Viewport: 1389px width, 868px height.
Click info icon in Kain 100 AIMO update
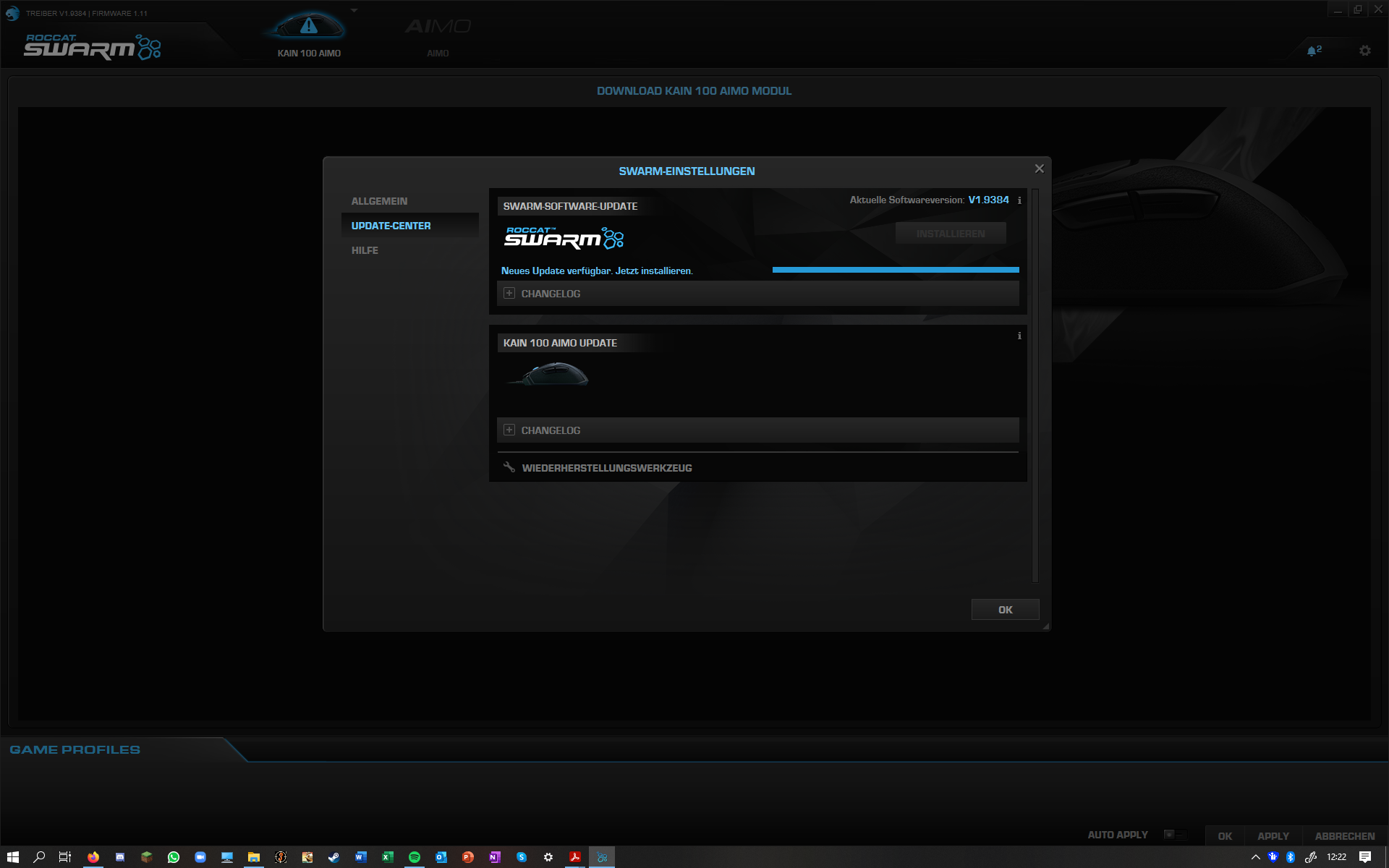(1019, 336)
